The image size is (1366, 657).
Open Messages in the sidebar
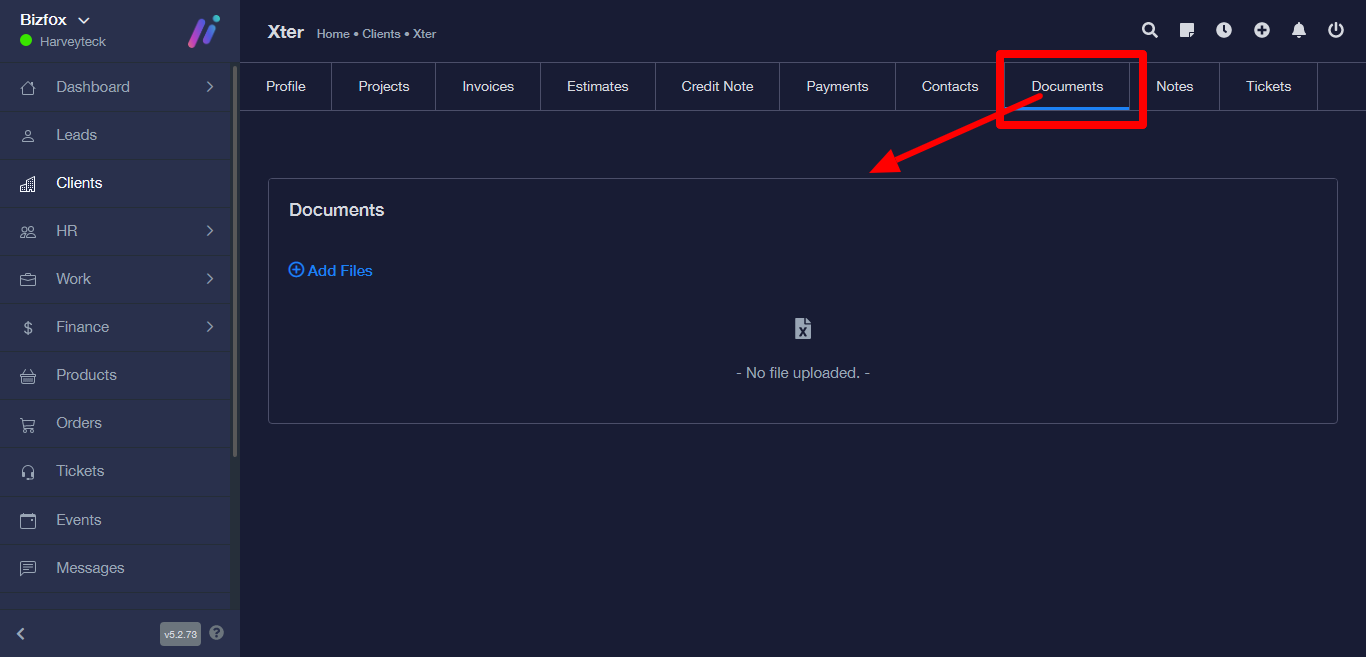pyautogui.click(x=90, y=568)
